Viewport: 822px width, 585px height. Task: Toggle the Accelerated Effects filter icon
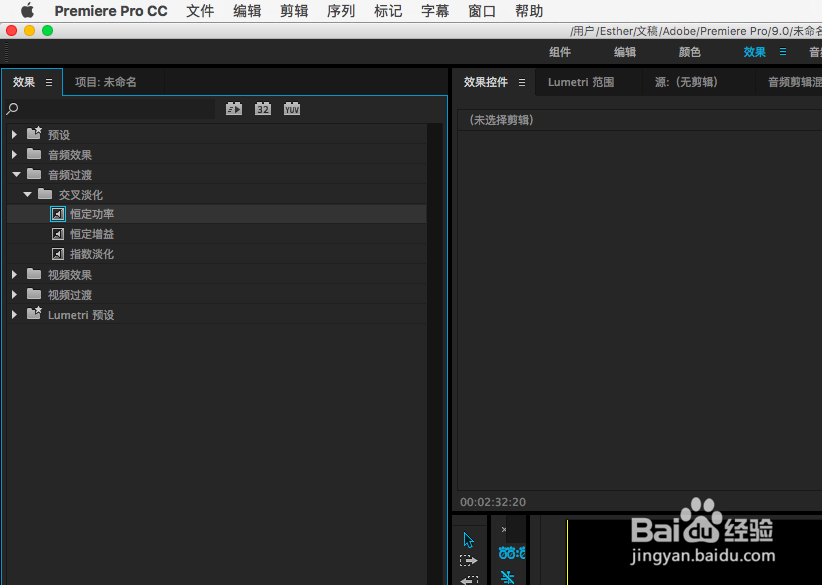pos(234,109)
